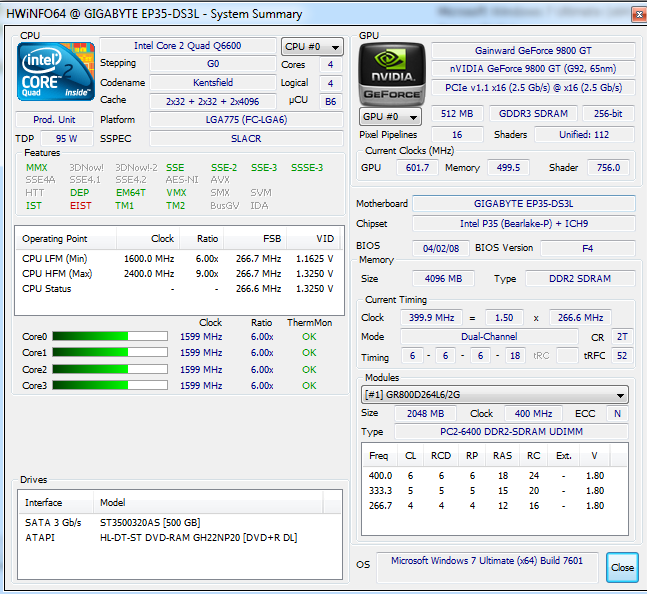Click the VMX feature label

176,193
